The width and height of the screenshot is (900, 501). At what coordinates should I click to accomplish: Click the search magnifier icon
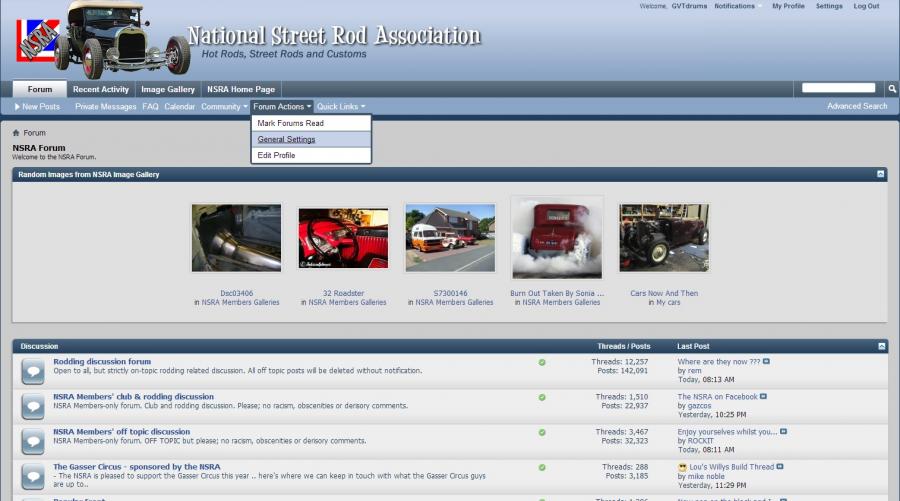click(x=892, y=89)
